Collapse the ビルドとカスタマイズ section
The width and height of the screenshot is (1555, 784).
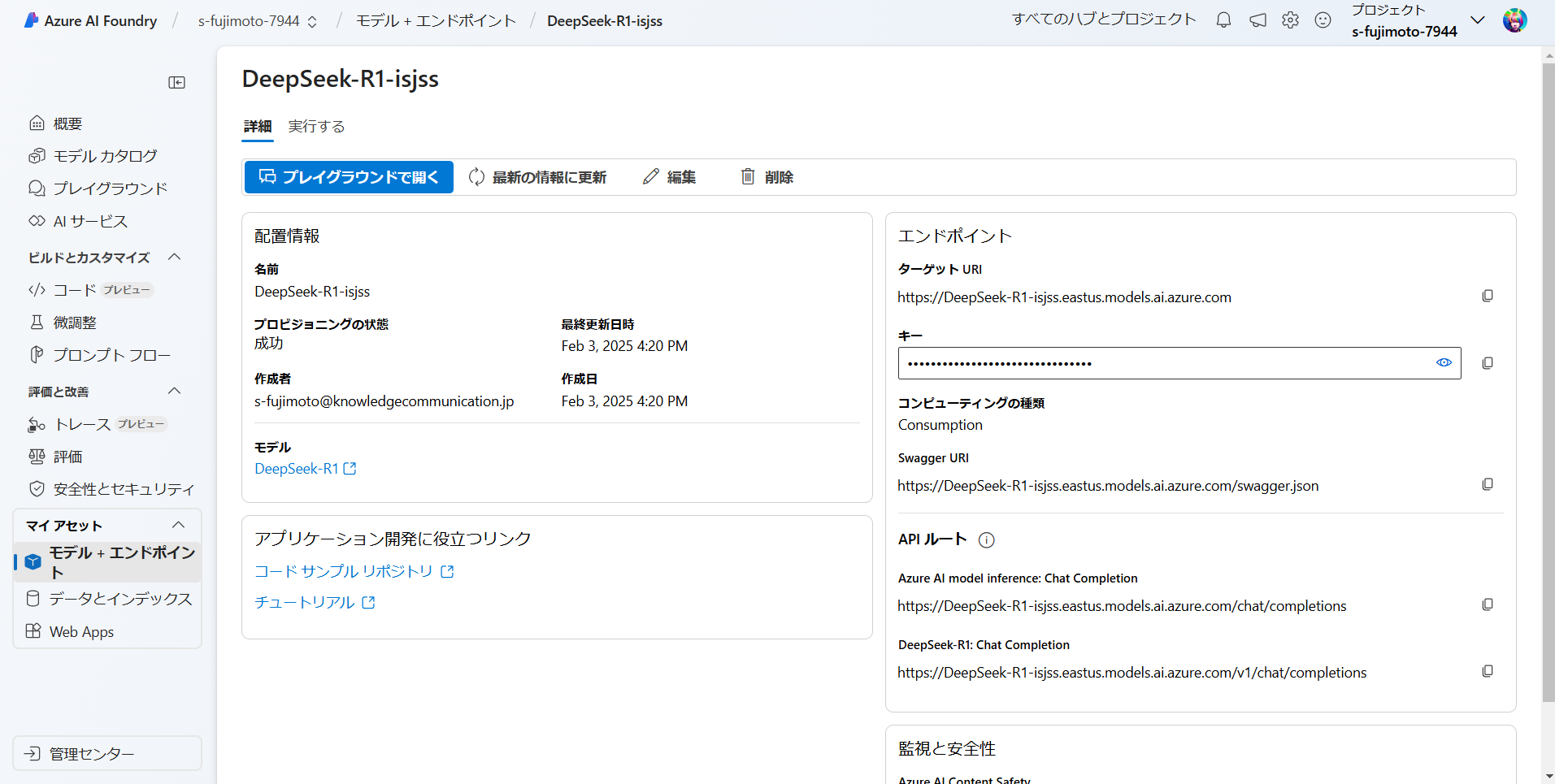[174, 258]
